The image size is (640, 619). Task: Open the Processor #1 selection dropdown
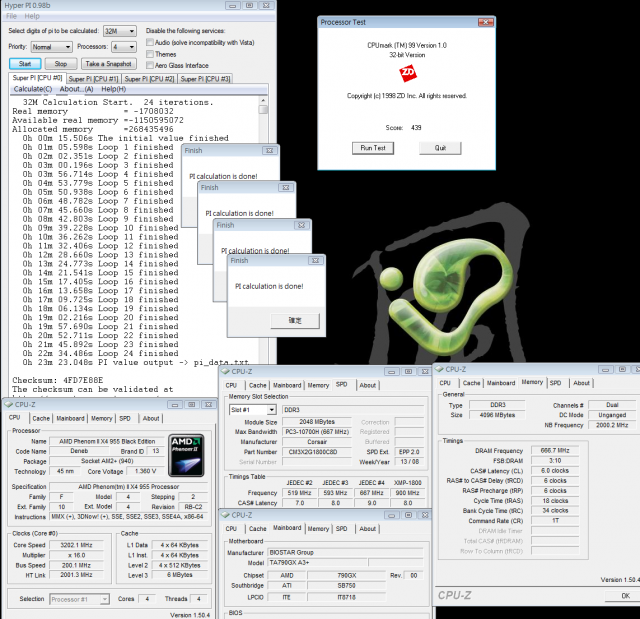click(x=80, y=599)
